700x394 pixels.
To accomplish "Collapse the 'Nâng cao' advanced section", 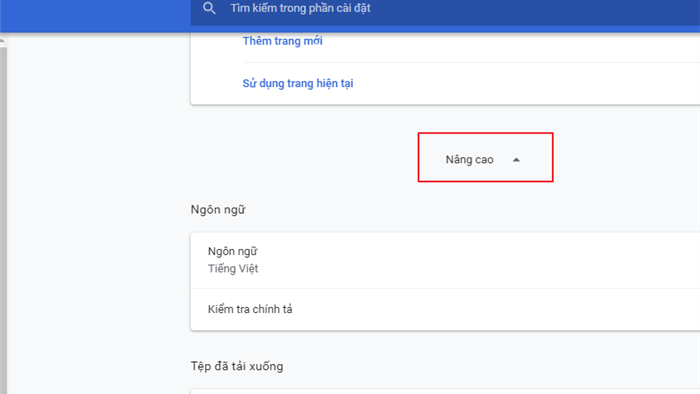I will click(x=485, y=158).
